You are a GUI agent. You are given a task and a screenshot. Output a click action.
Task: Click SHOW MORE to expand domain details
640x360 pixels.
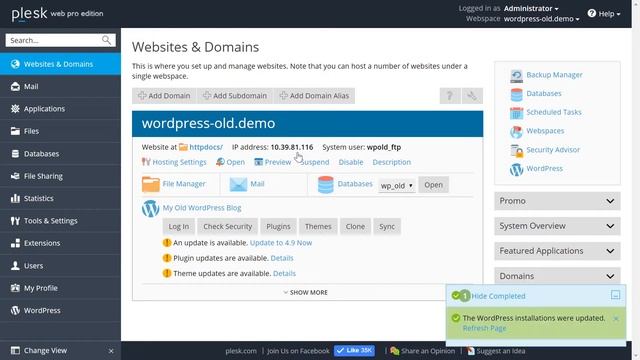click(x=305, y=293)
